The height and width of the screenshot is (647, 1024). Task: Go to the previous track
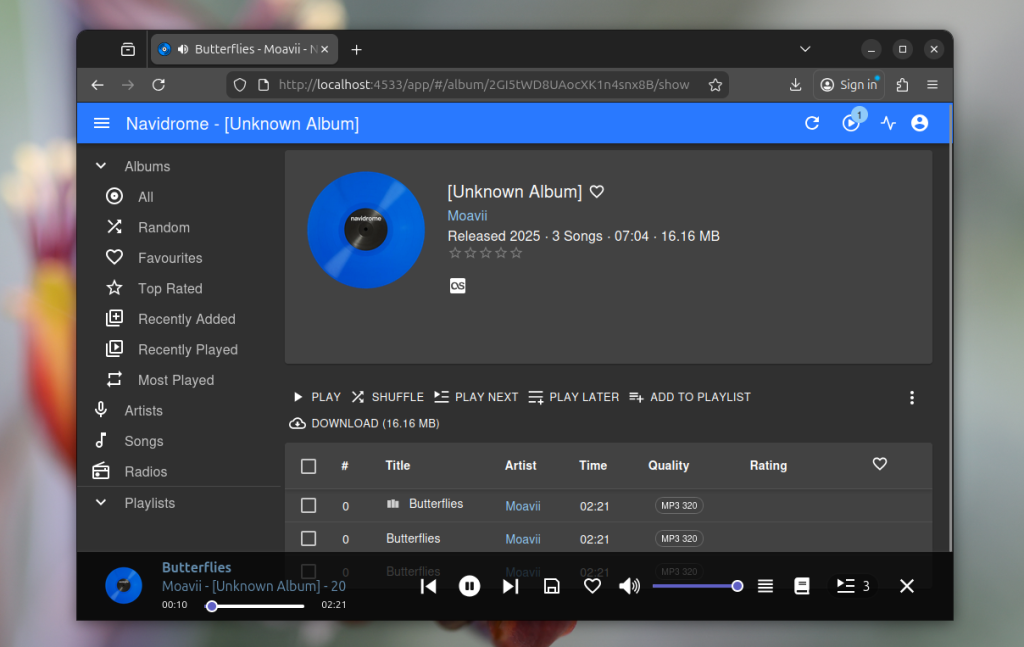[428, 586]
